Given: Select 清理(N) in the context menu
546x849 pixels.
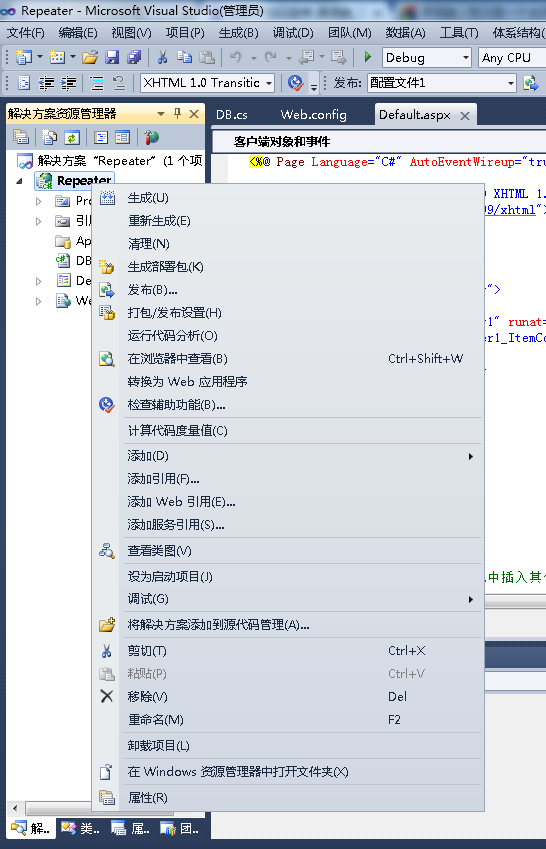Looking at the screenshot, I should coord(288,244).
